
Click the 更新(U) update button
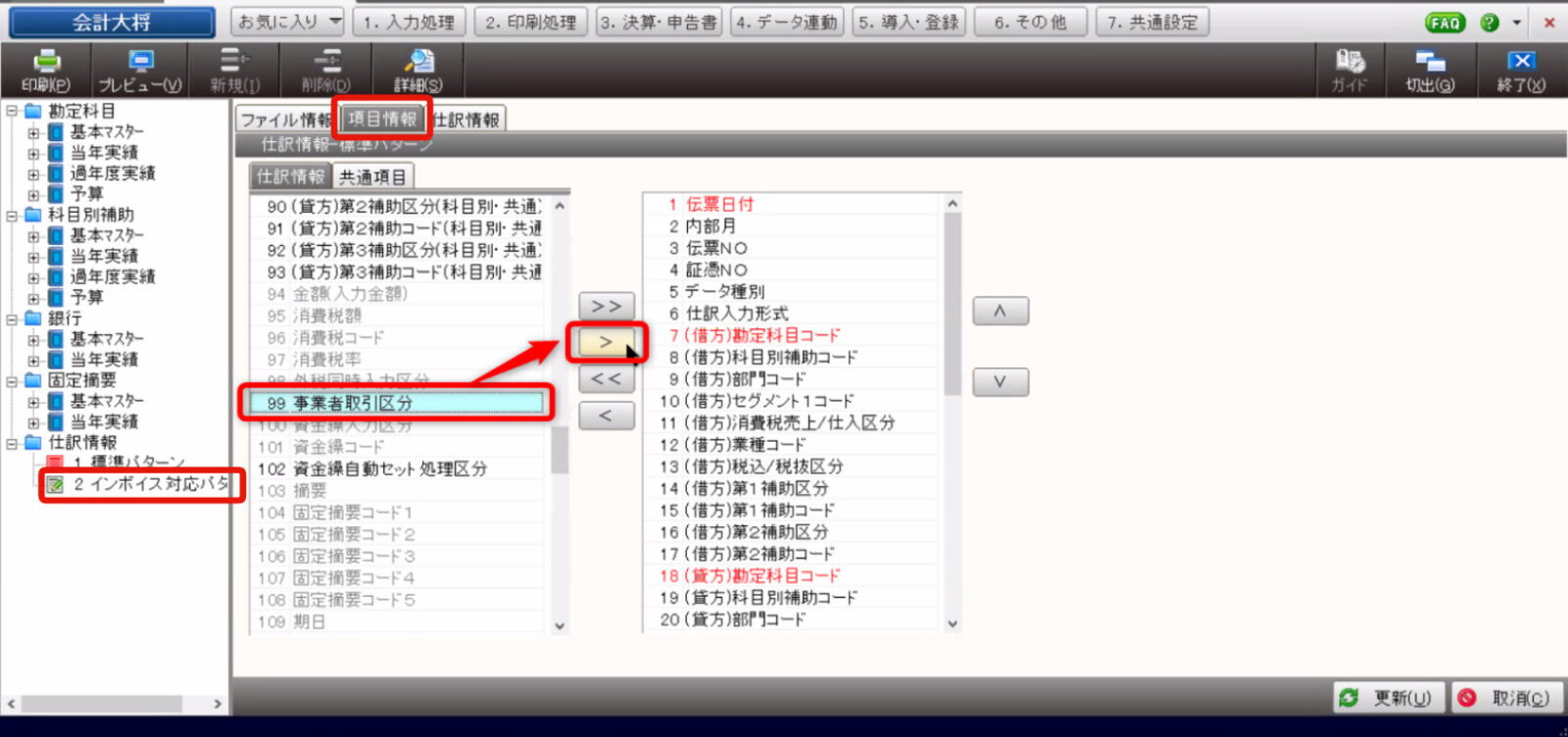(x=1390, y=698)
